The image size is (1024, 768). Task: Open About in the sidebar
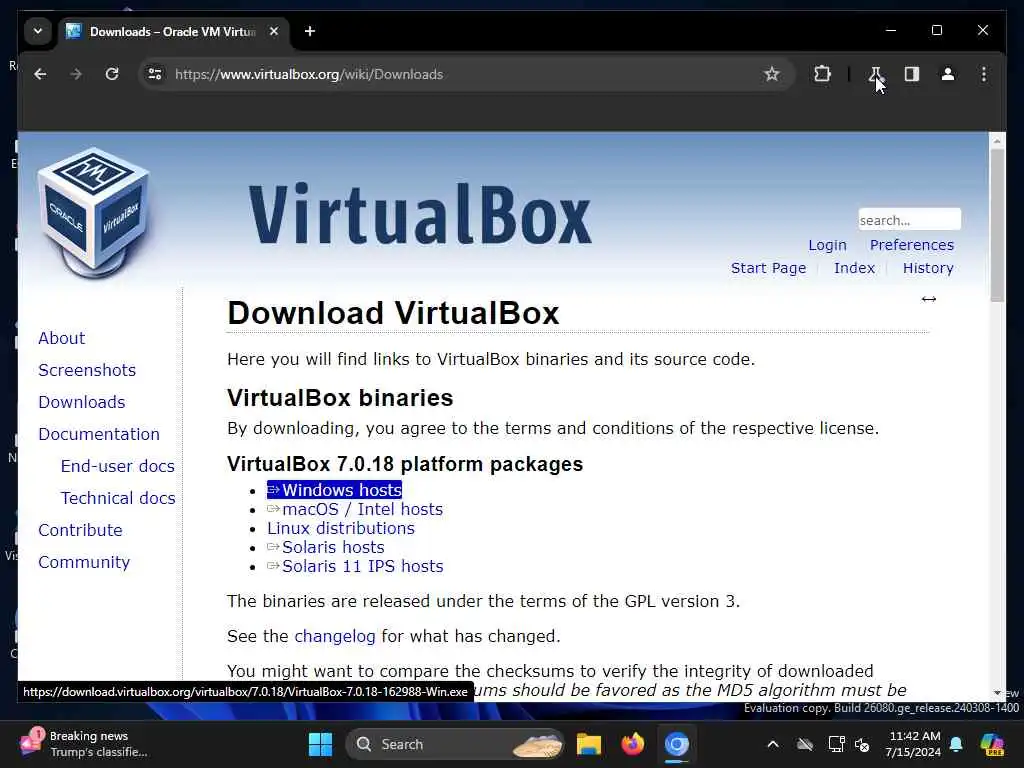click(61, 338)
